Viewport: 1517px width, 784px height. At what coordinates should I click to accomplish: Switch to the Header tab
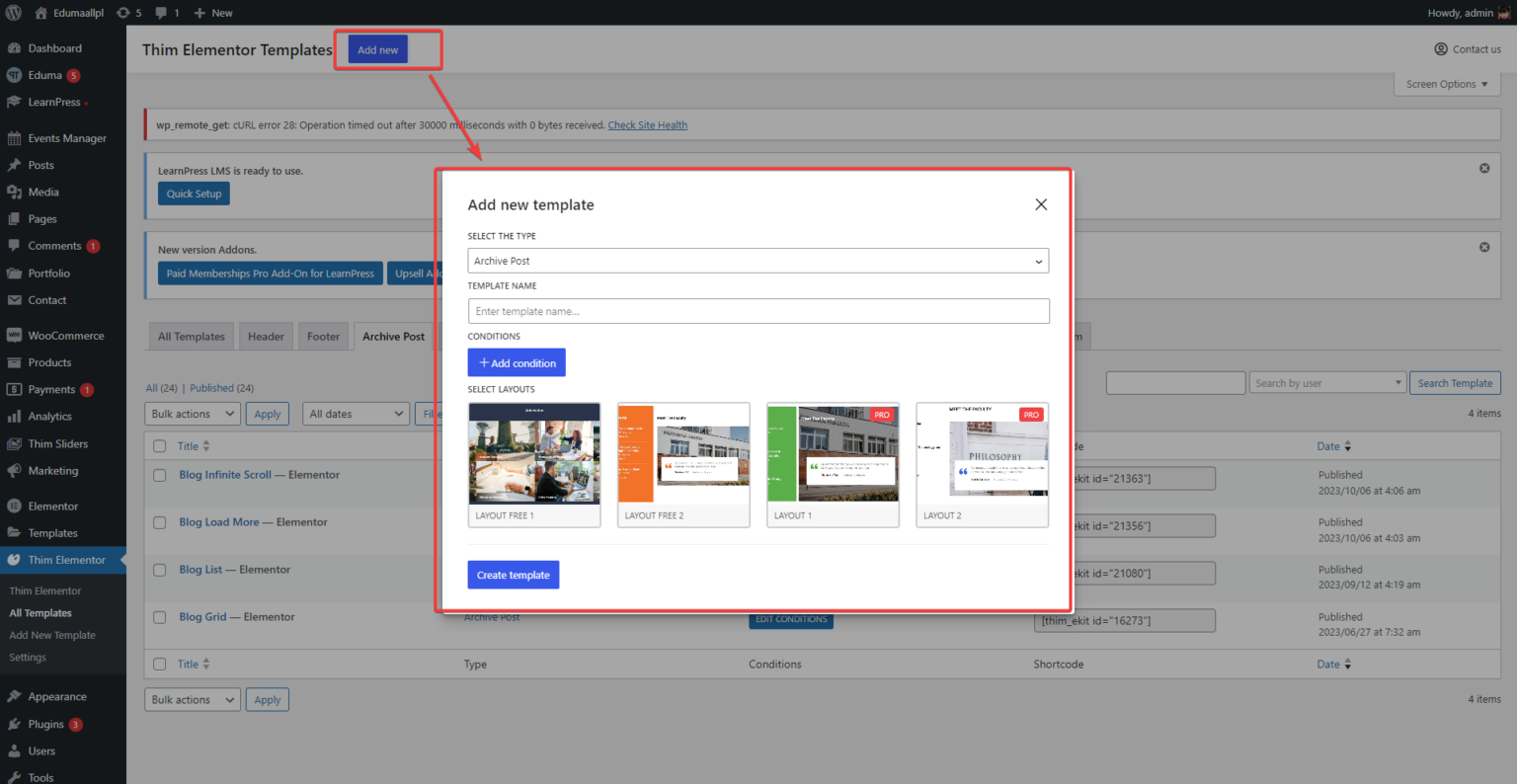coord(266,336)
